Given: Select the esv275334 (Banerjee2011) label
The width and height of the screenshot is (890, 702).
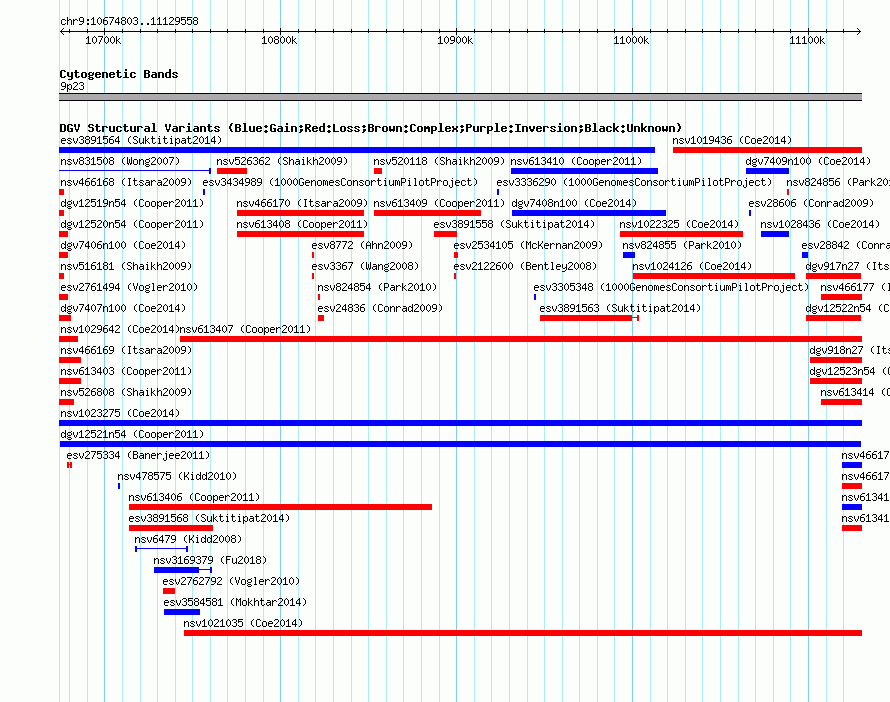Looking at the screenshot, I should pyautogui.click(x=138, y=455).
